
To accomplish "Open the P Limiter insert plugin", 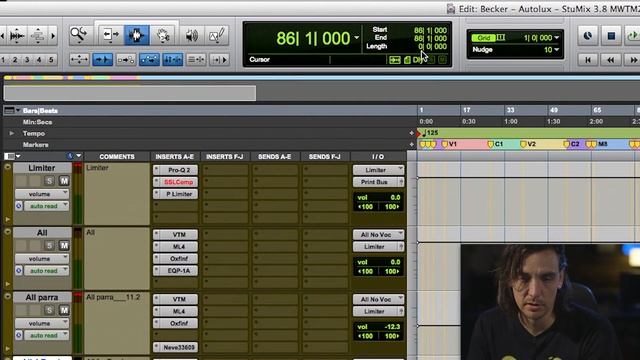I will coord(179,194).
